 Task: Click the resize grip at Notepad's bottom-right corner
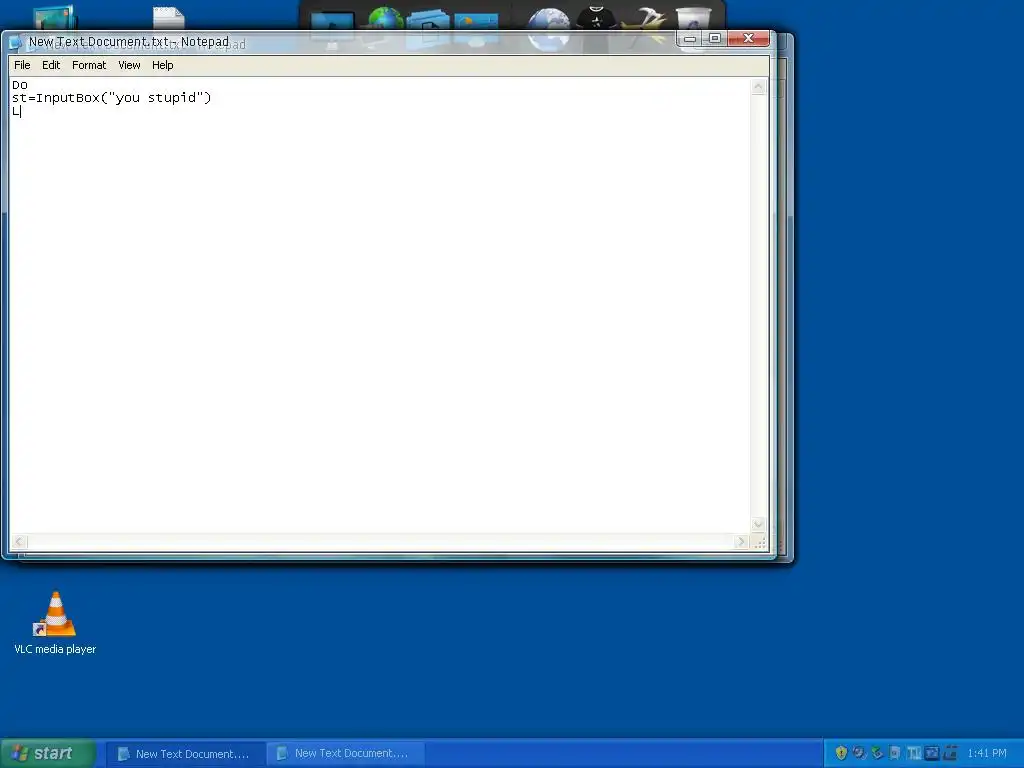[760, 542]
